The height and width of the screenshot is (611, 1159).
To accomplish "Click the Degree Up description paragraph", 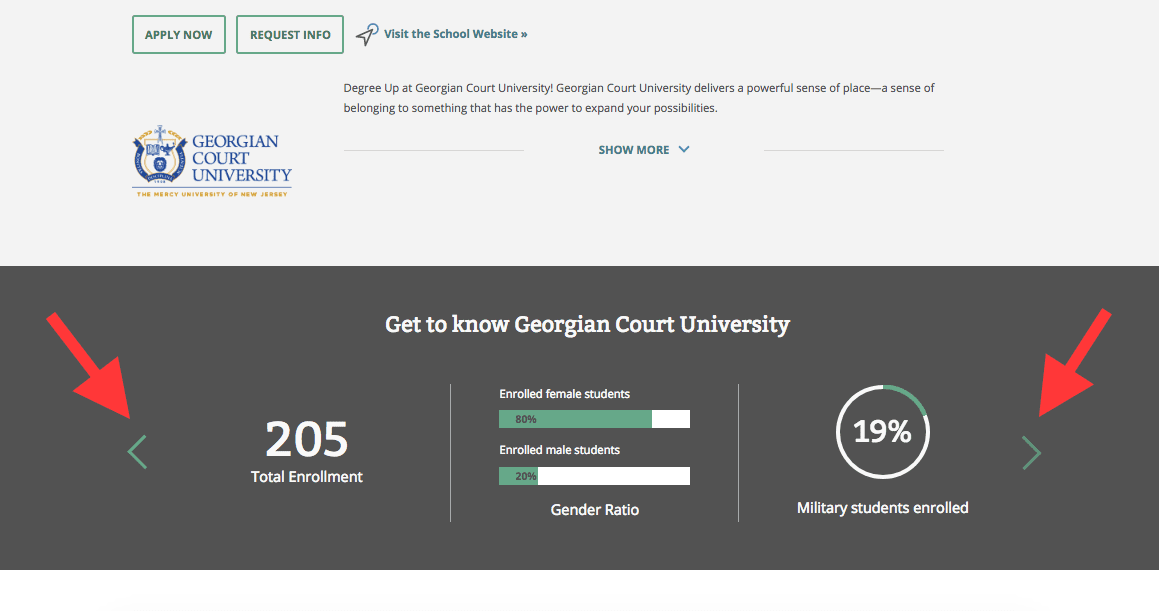I will click(639, 98).
